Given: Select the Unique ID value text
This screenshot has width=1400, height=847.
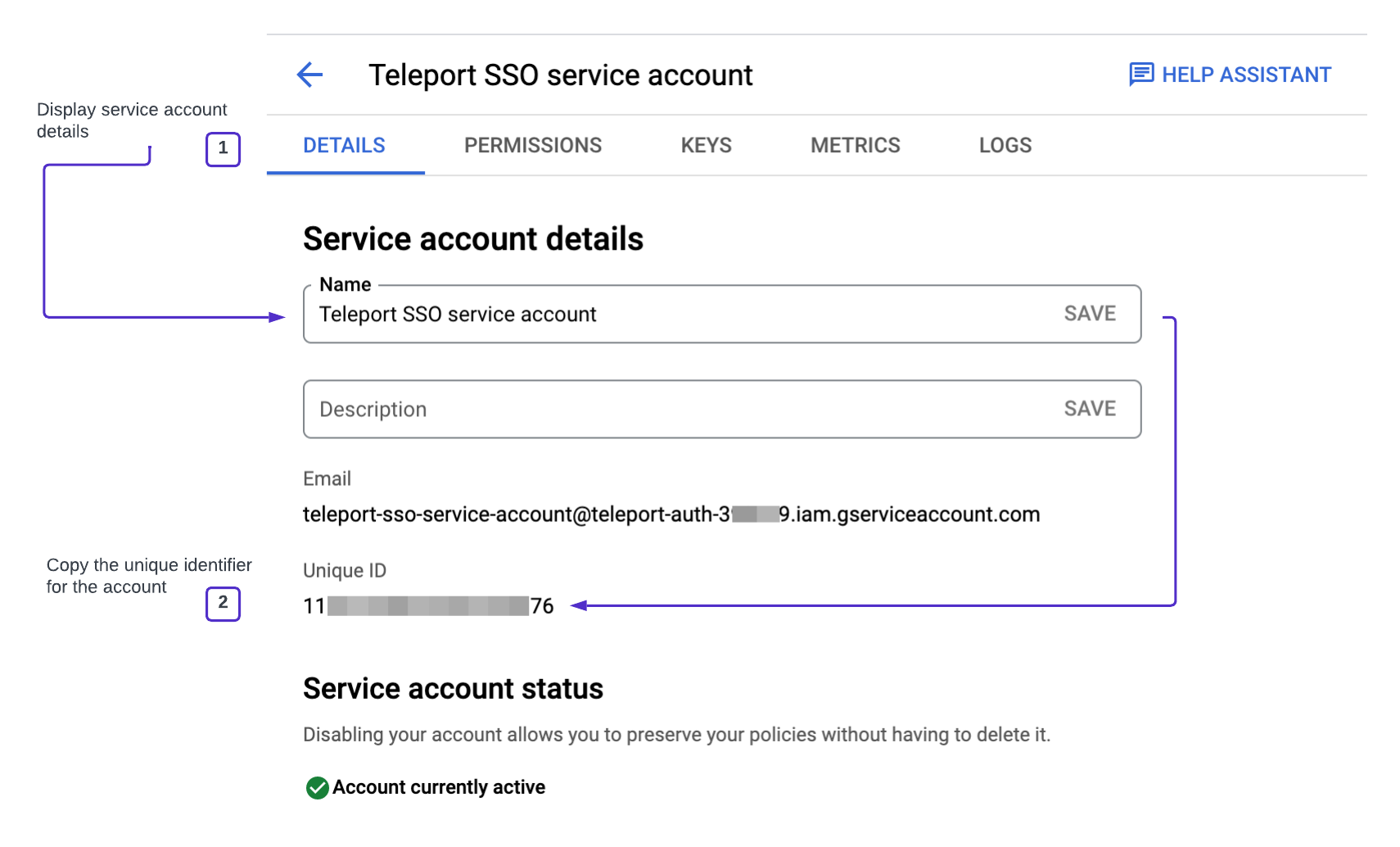Looking at the screenshot, I should point(426,606).
